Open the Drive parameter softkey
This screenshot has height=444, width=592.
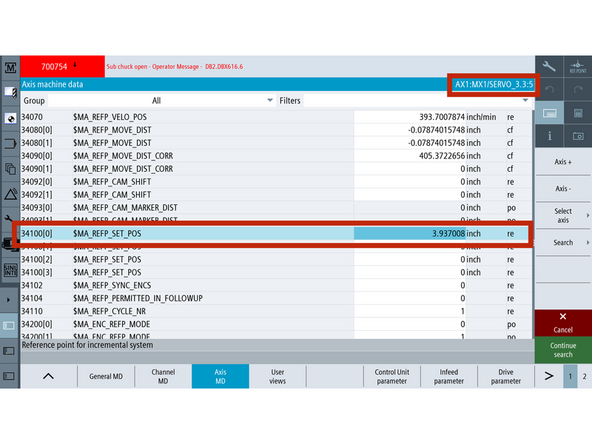506,376
